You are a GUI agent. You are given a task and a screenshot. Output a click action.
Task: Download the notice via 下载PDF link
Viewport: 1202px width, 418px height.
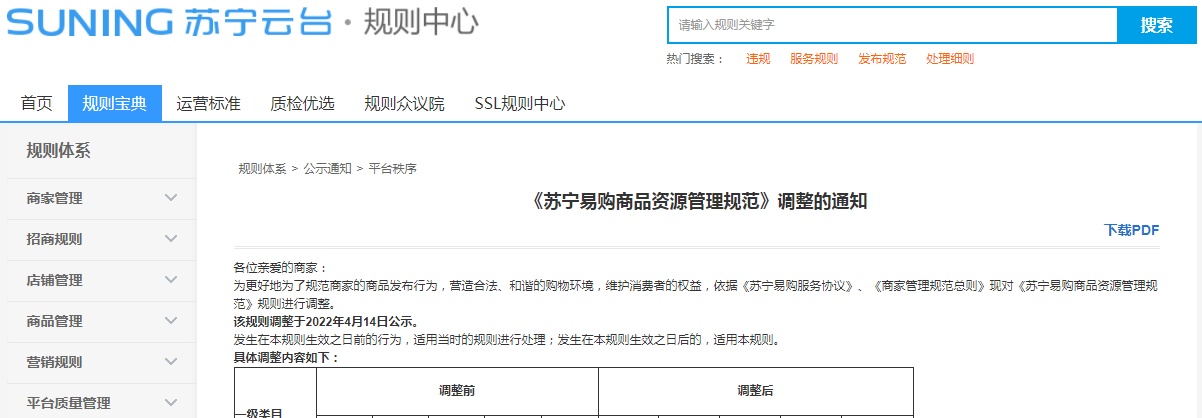(1131, 230)
